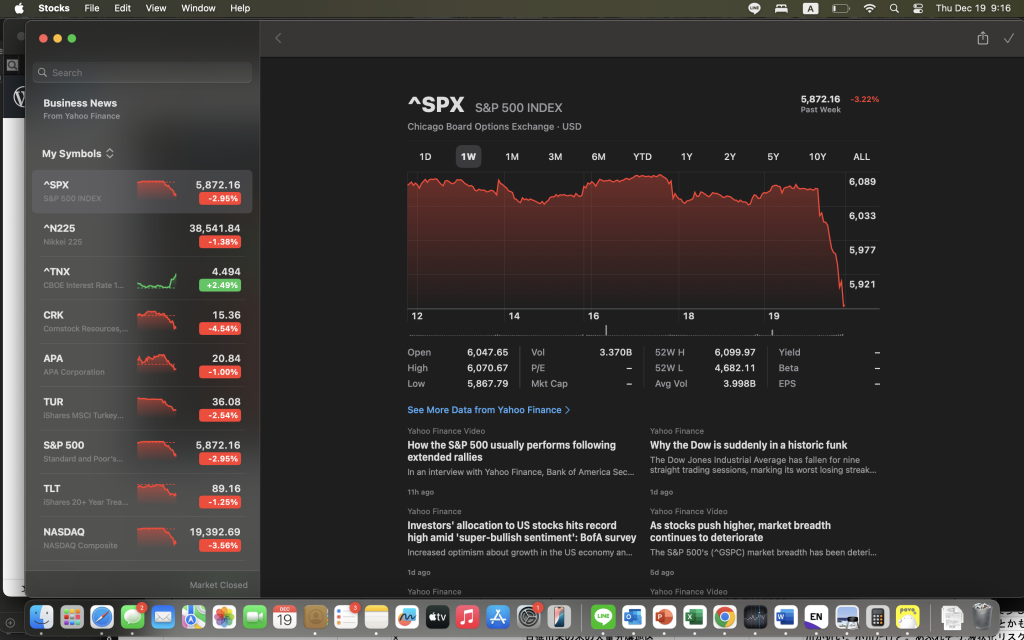Screen dimensions: 1024x640
Task: Click the price chart near 18 marker
Action: 688,250
